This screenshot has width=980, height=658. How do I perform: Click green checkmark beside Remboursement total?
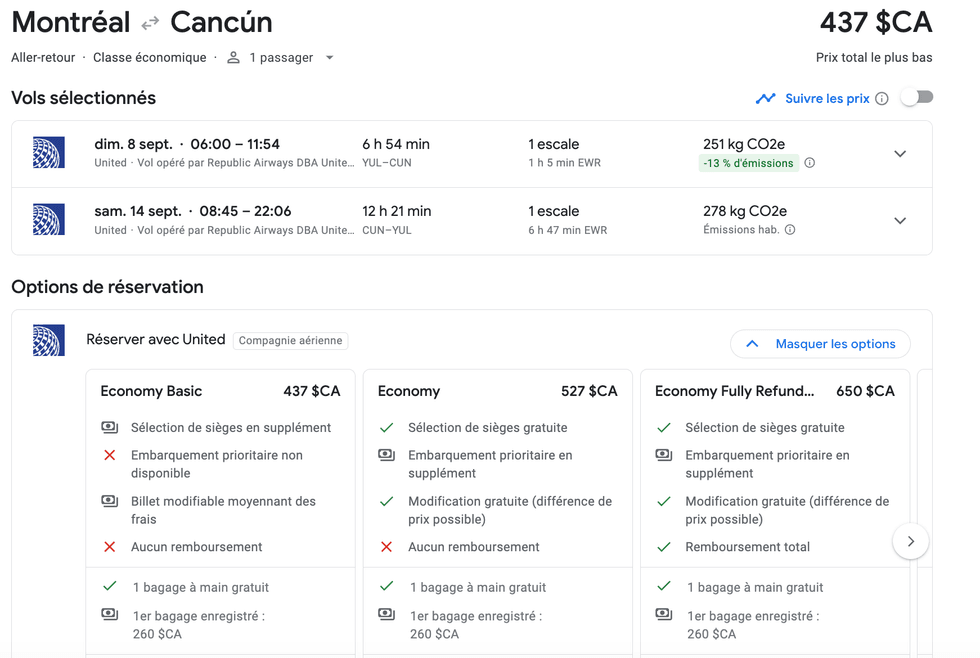[x=663, y=546]
